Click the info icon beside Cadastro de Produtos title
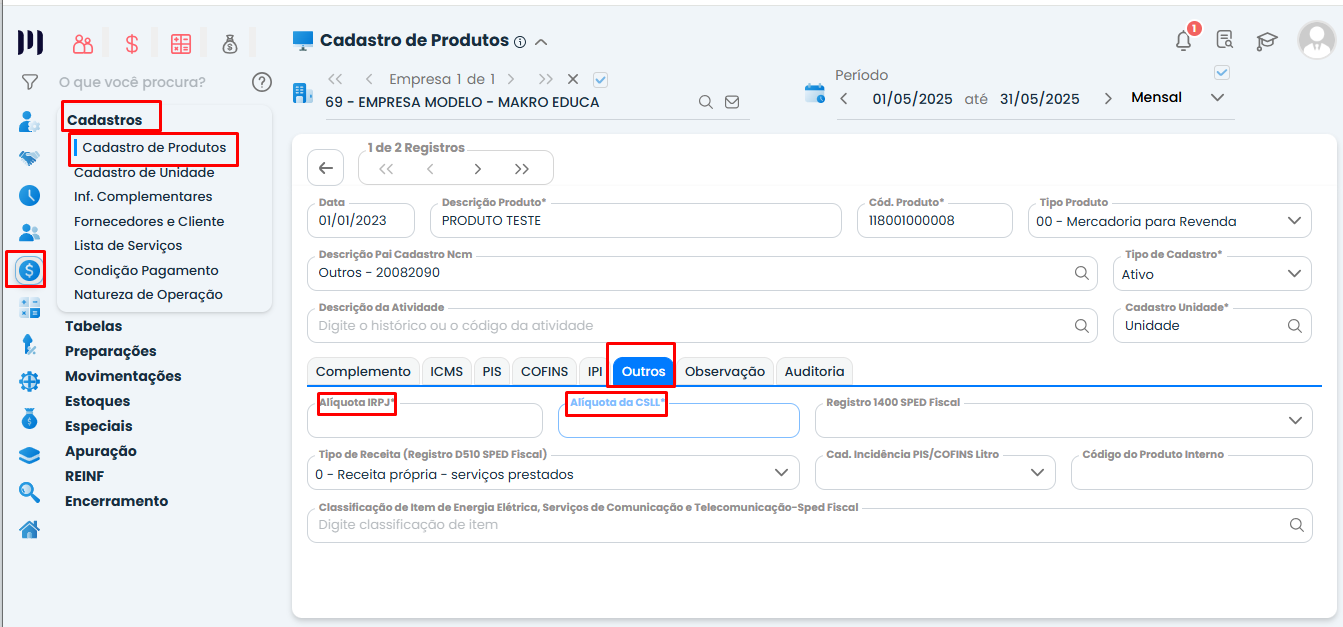1343x627 pixels. tap(520, 42)
